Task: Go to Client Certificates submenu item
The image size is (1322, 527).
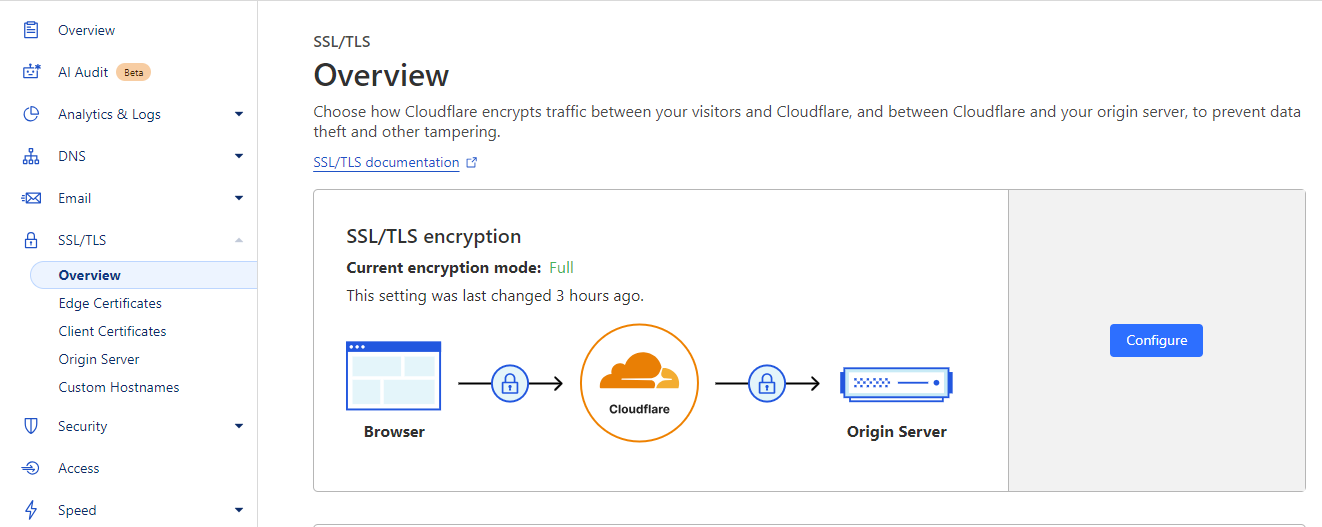Action: click(x=112, y=331)
